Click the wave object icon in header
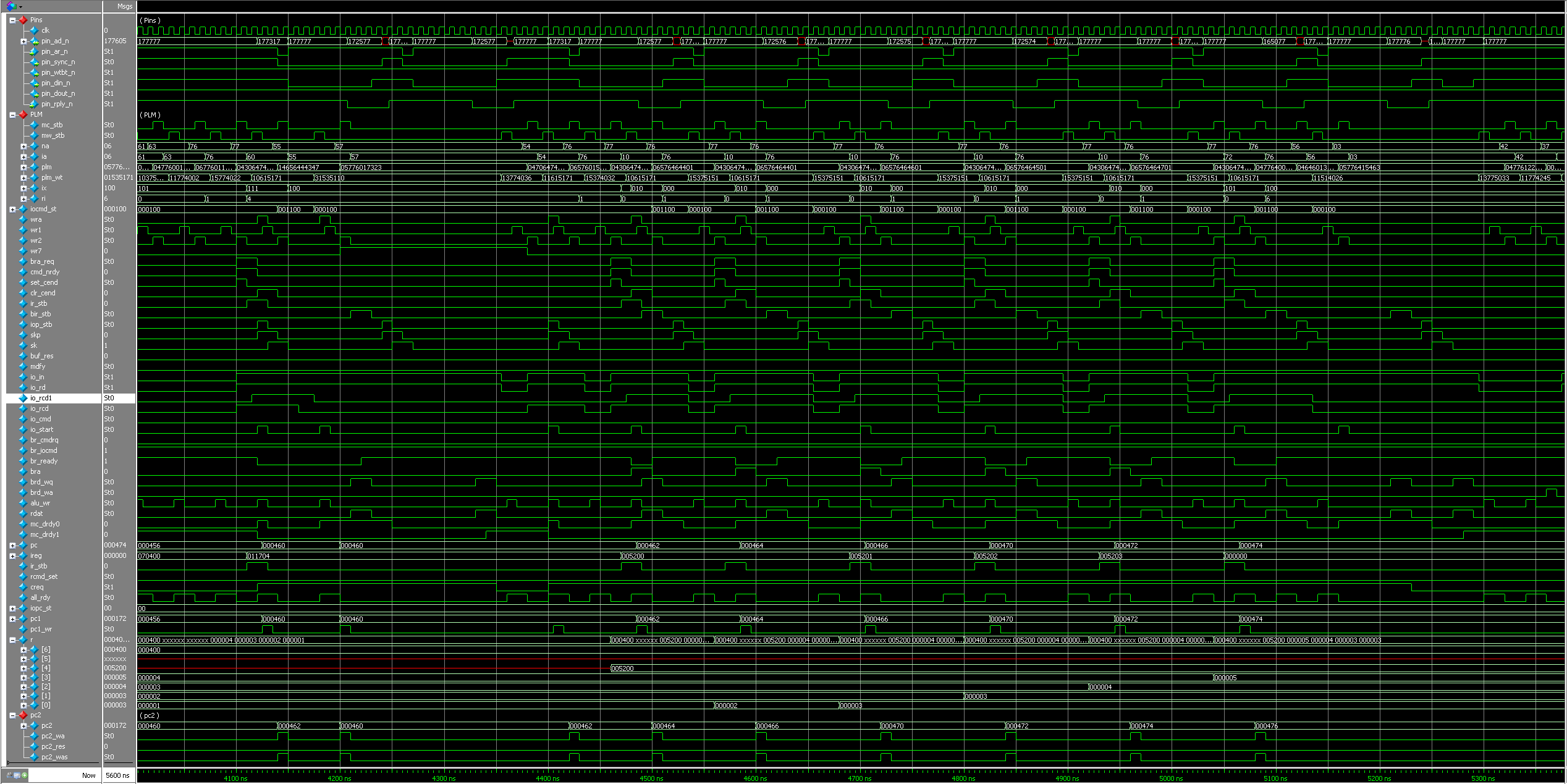Image resolution: width=1567 pixels, height=784 pixels. point(11,6)
